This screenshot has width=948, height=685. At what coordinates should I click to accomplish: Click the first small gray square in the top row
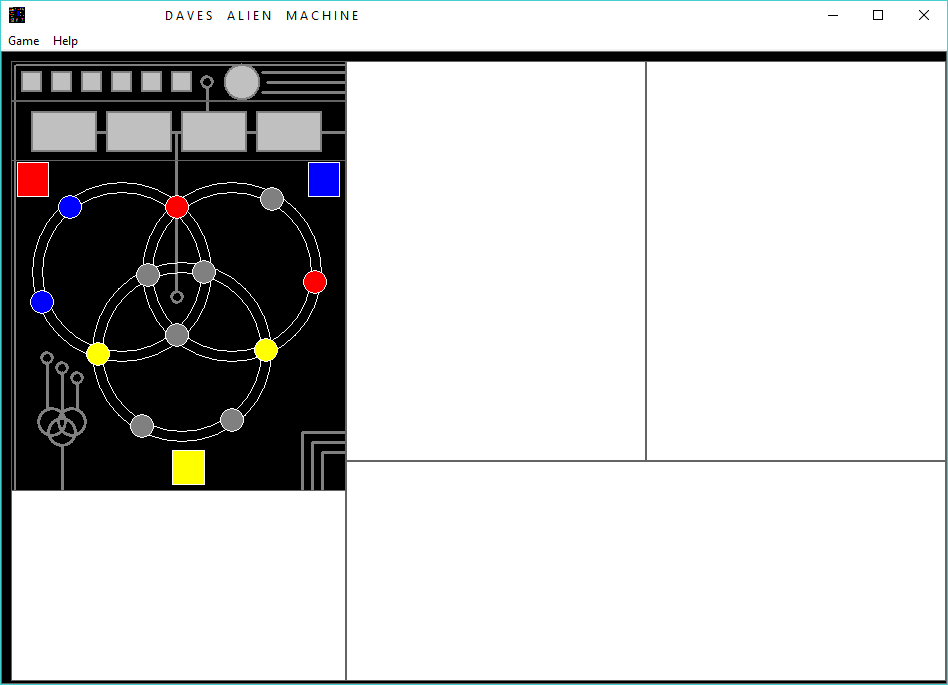click(x=31, y=82)
